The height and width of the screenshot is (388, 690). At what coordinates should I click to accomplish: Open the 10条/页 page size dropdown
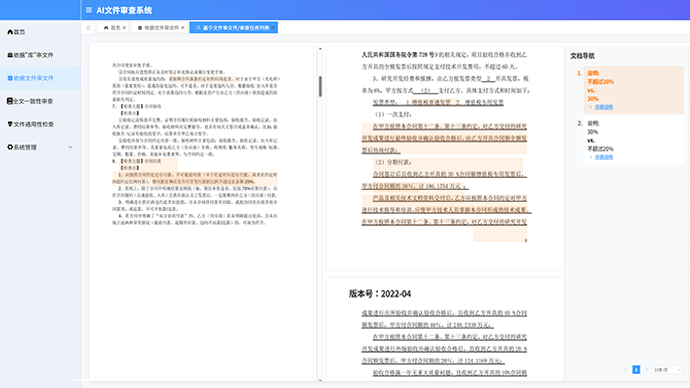668,370
